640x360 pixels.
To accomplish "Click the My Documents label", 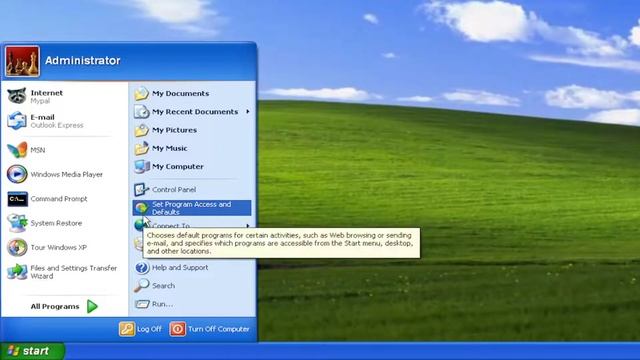I will (180, 93).
